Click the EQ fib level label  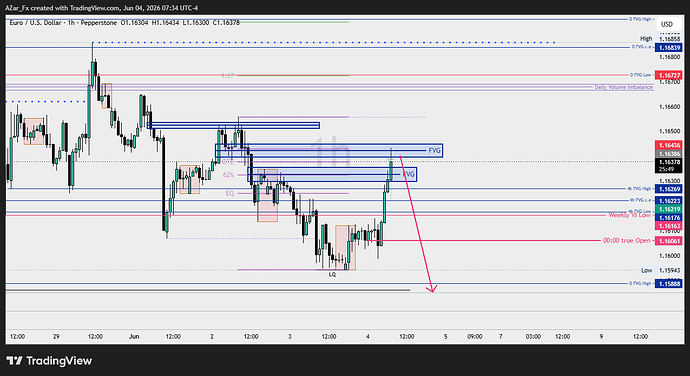click(230, 193)
